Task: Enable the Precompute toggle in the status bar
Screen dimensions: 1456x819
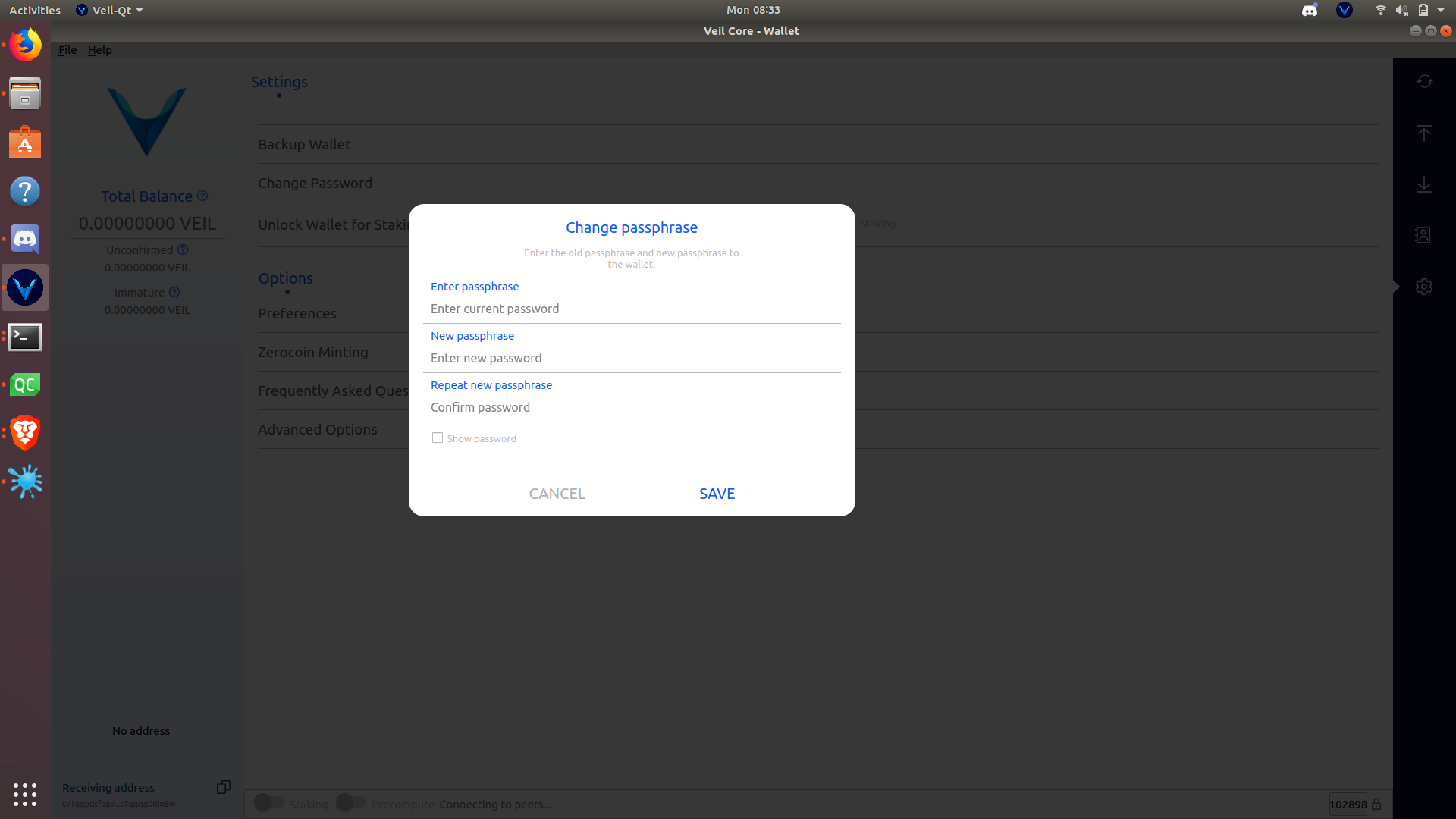Action: point(350,802)
